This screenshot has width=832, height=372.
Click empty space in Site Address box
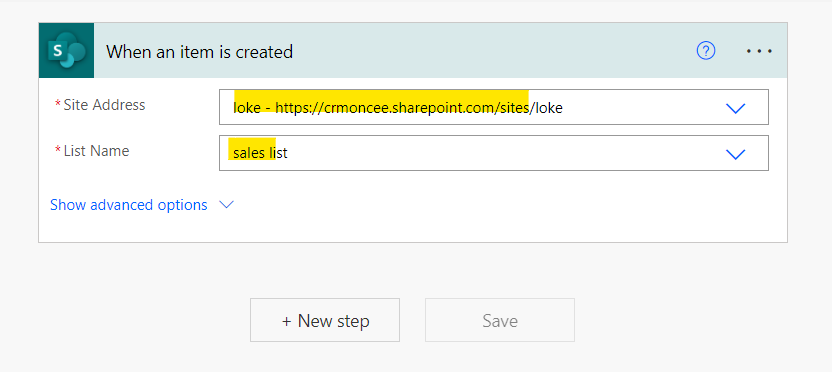click(642, 107)
